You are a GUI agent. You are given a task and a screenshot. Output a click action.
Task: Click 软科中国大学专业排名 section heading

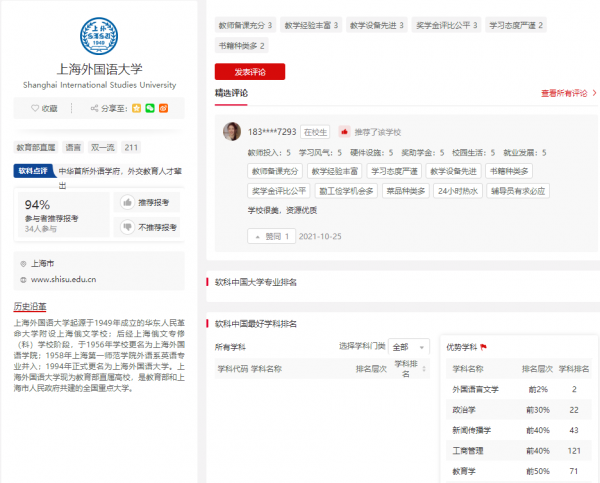pyautogui.click(x=256, y=282)
